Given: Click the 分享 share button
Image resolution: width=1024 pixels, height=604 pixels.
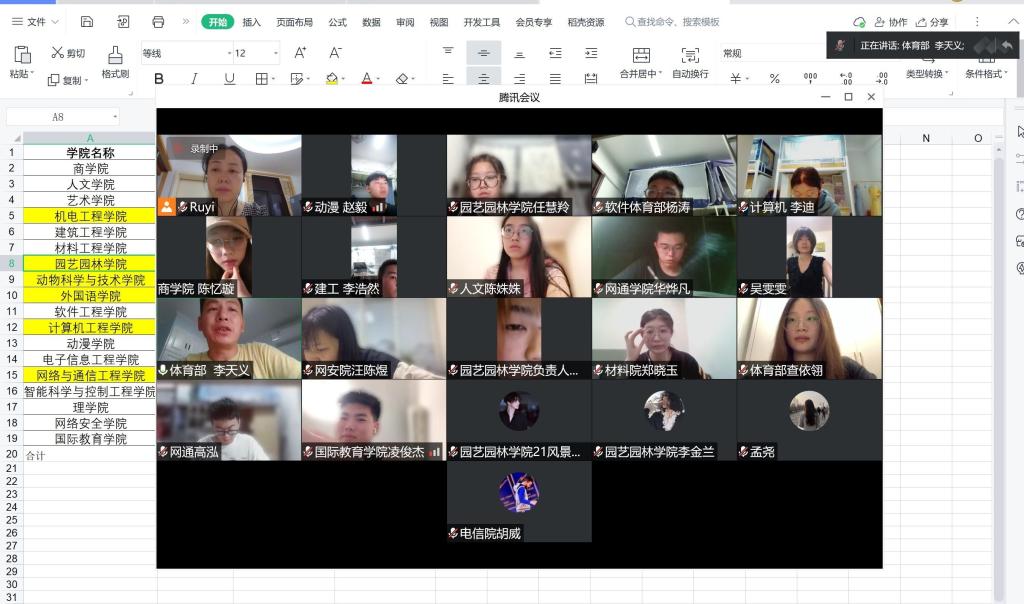Looking at the screenshot, I should (932, 22).
